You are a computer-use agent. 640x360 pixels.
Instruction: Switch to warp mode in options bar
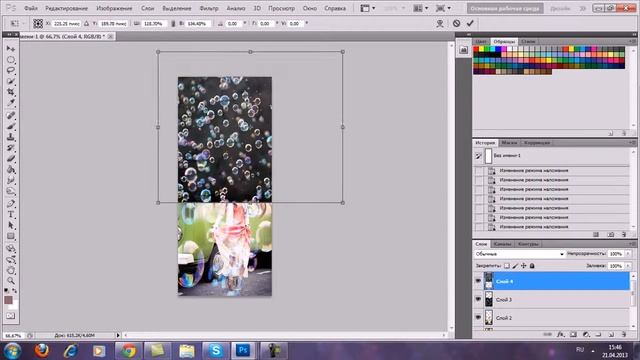440,24
